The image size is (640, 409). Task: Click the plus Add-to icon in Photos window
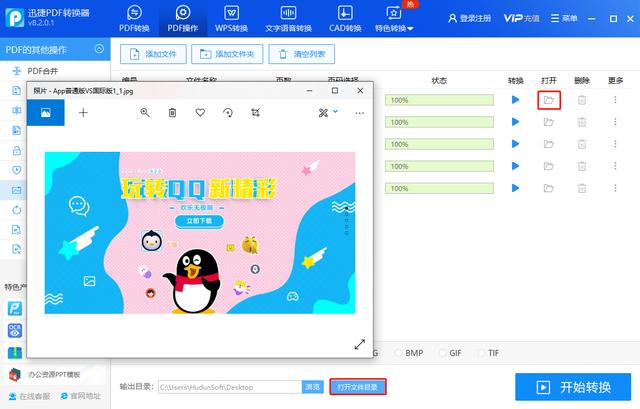point(83,113)
